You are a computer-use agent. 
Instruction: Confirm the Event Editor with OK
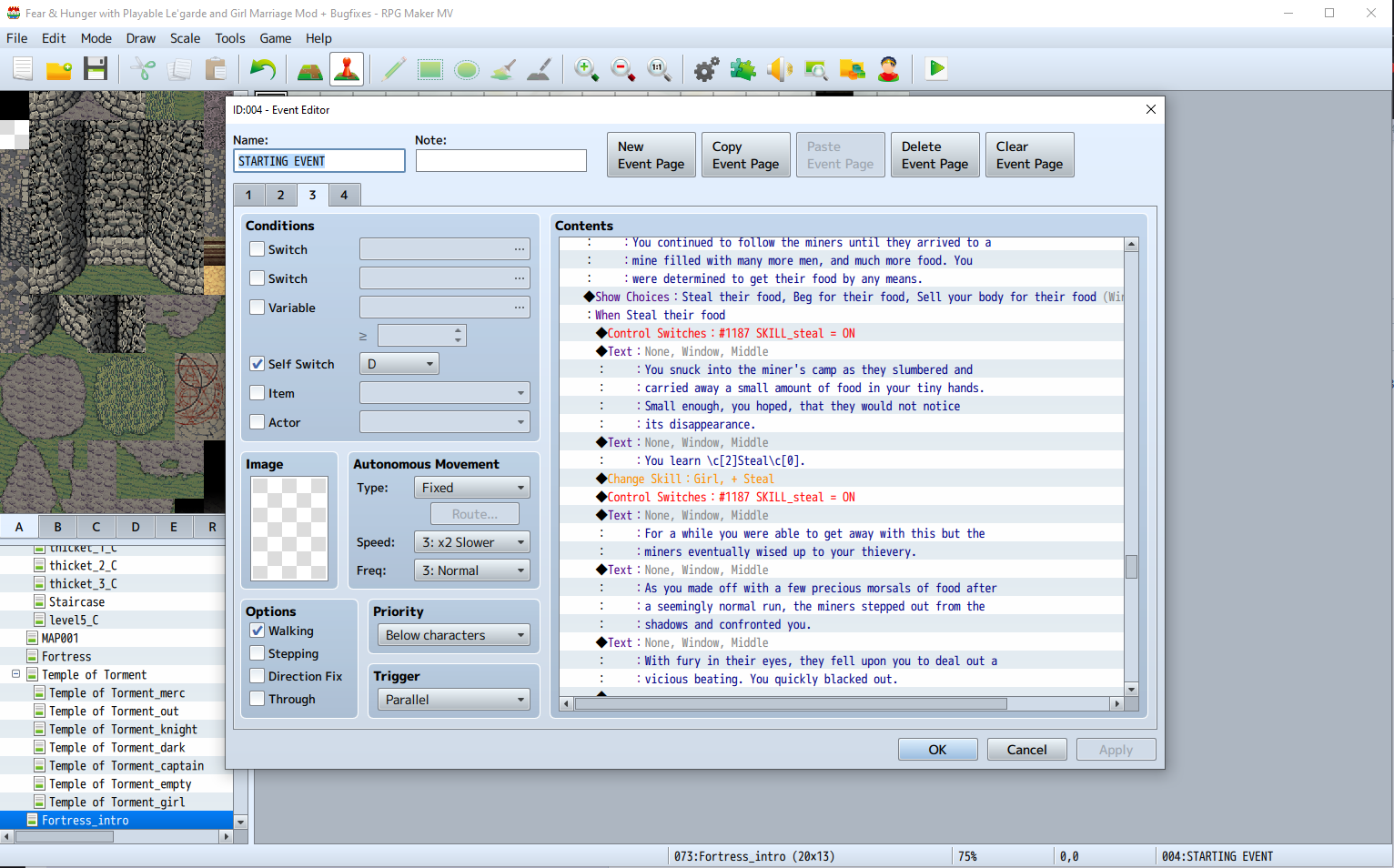pyautogui.click(x=937, y=750)
